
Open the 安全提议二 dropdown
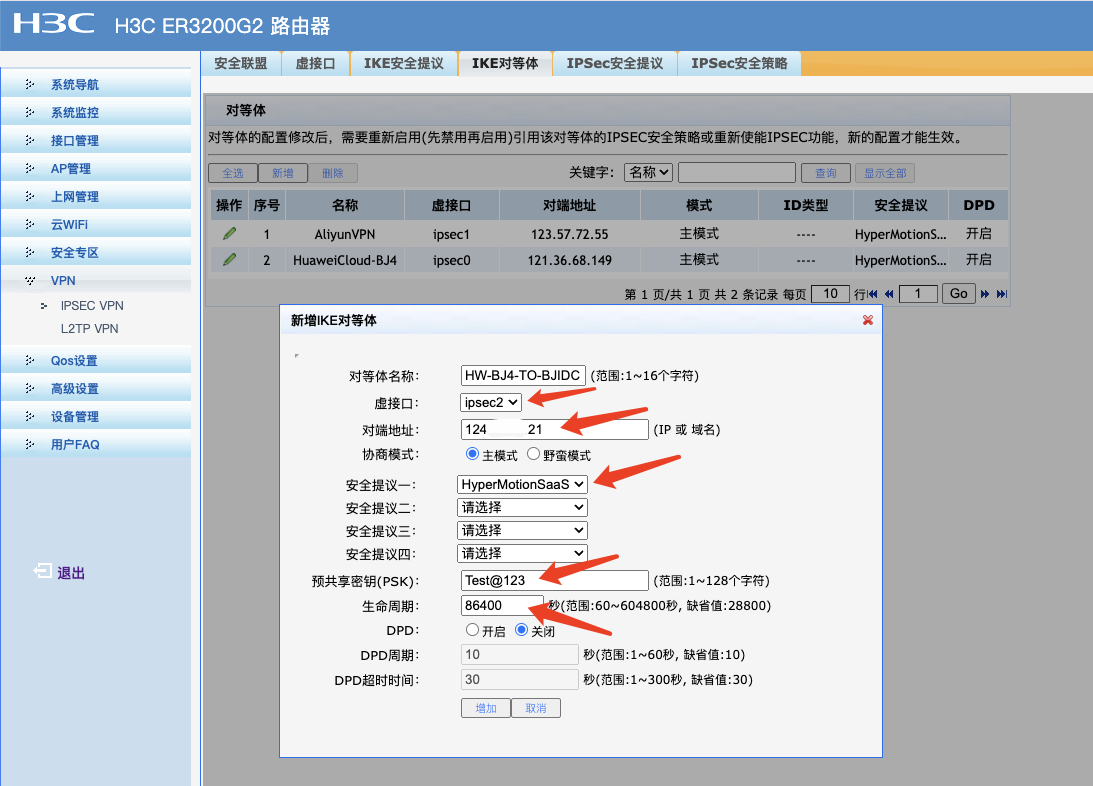coord(522,507)
